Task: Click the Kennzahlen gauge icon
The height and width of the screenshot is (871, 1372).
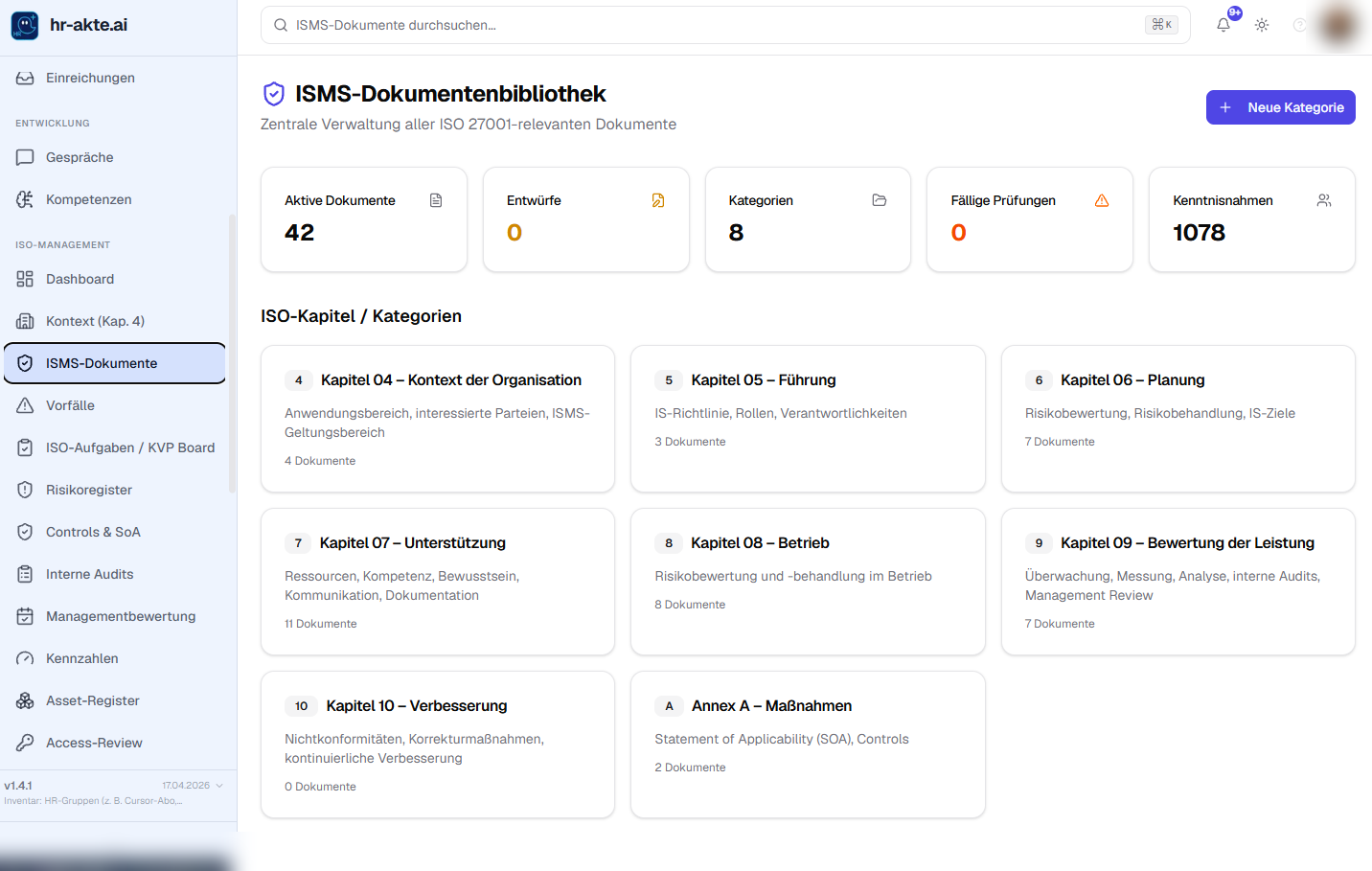Action: (25, 658)
